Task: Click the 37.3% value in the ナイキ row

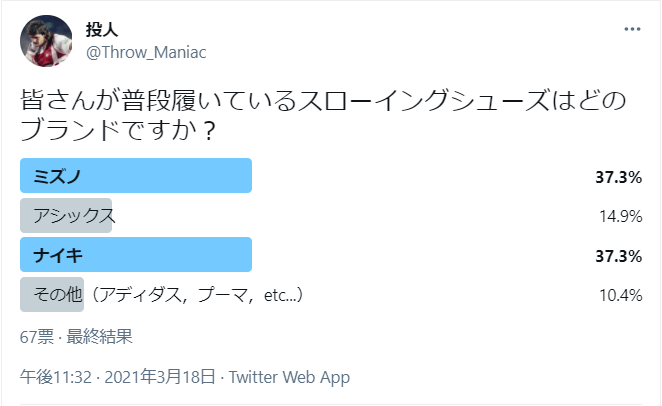Action: [618, 256]
